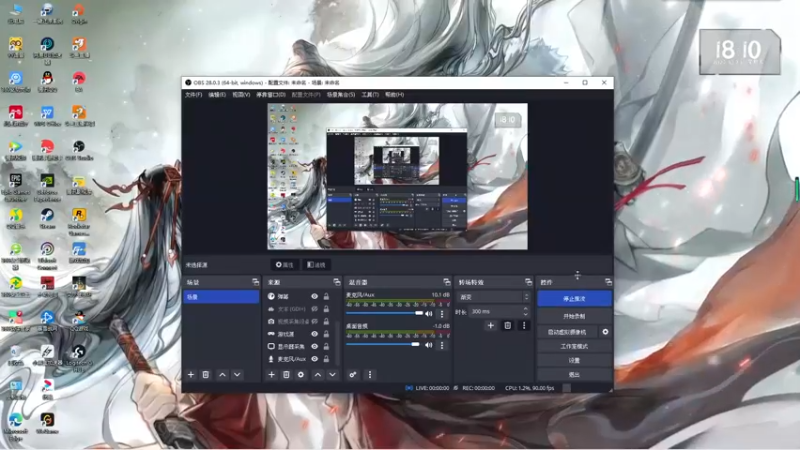The image size is (800, 450).
Task: Float the Audio Mixer (混音器) dock panel
Action: 446,282
